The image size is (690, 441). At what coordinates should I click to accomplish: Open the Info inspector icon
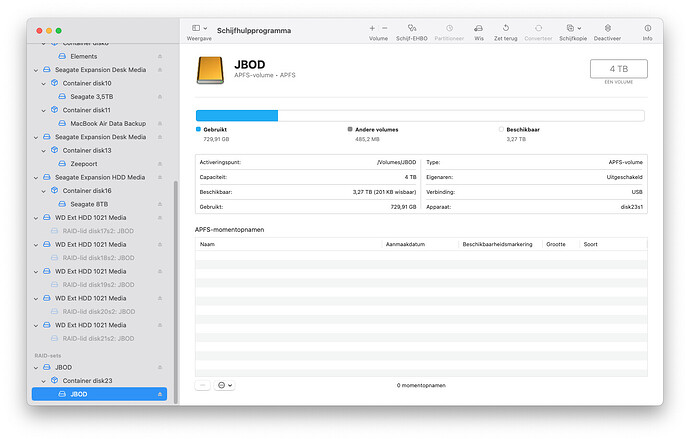[x=647, y=28]
